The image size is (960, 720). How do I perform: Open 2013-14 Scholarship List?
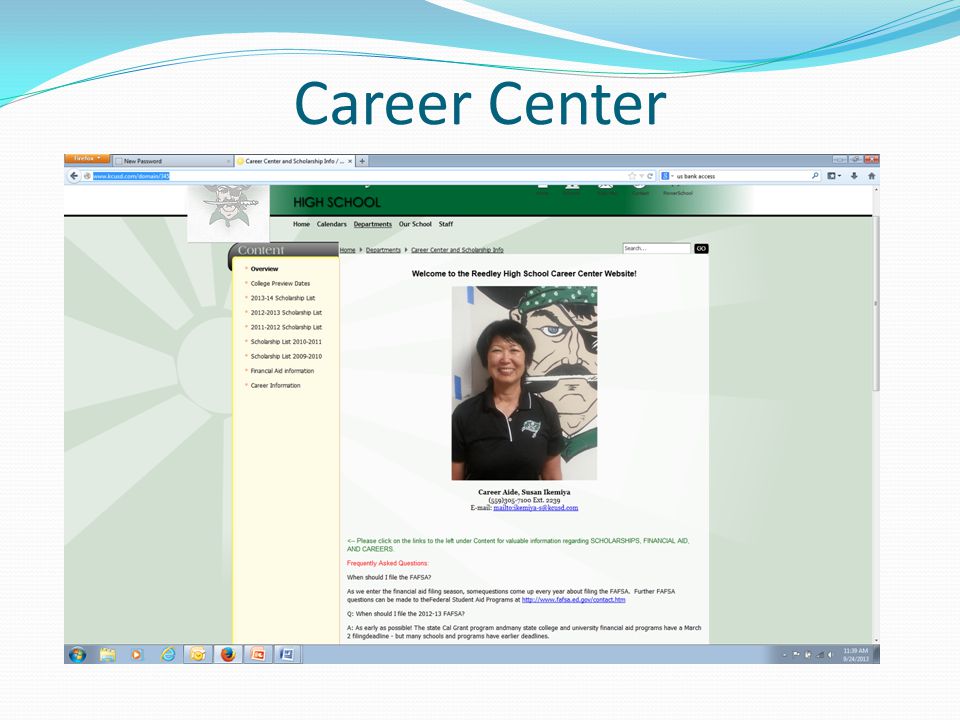pyautogui.click(x=283, y=298)
